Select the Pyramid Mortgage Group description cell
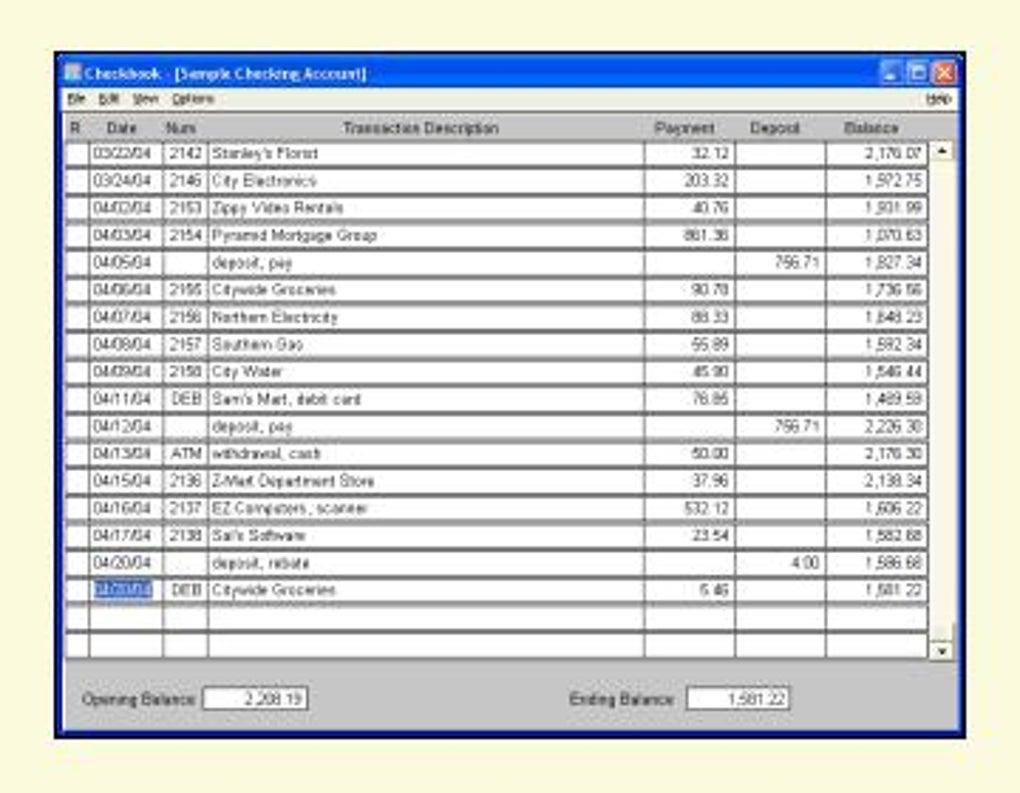The image size is (1020, 793). (426, 235)
